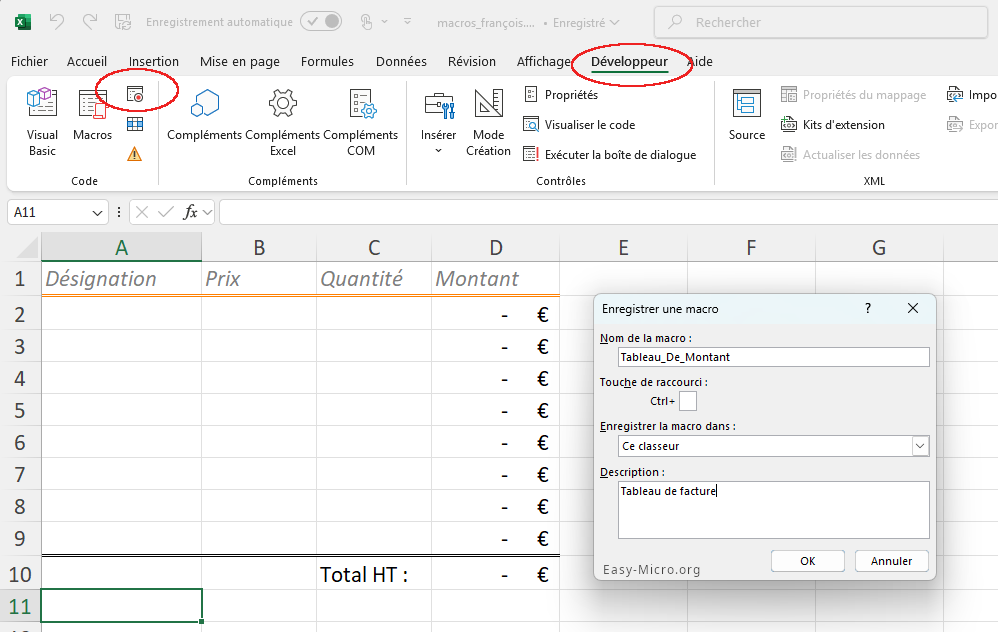Image resolution: width=998 pixels, height=632 pixels.
Task: Click Actualiser les données
Action: 850,155
